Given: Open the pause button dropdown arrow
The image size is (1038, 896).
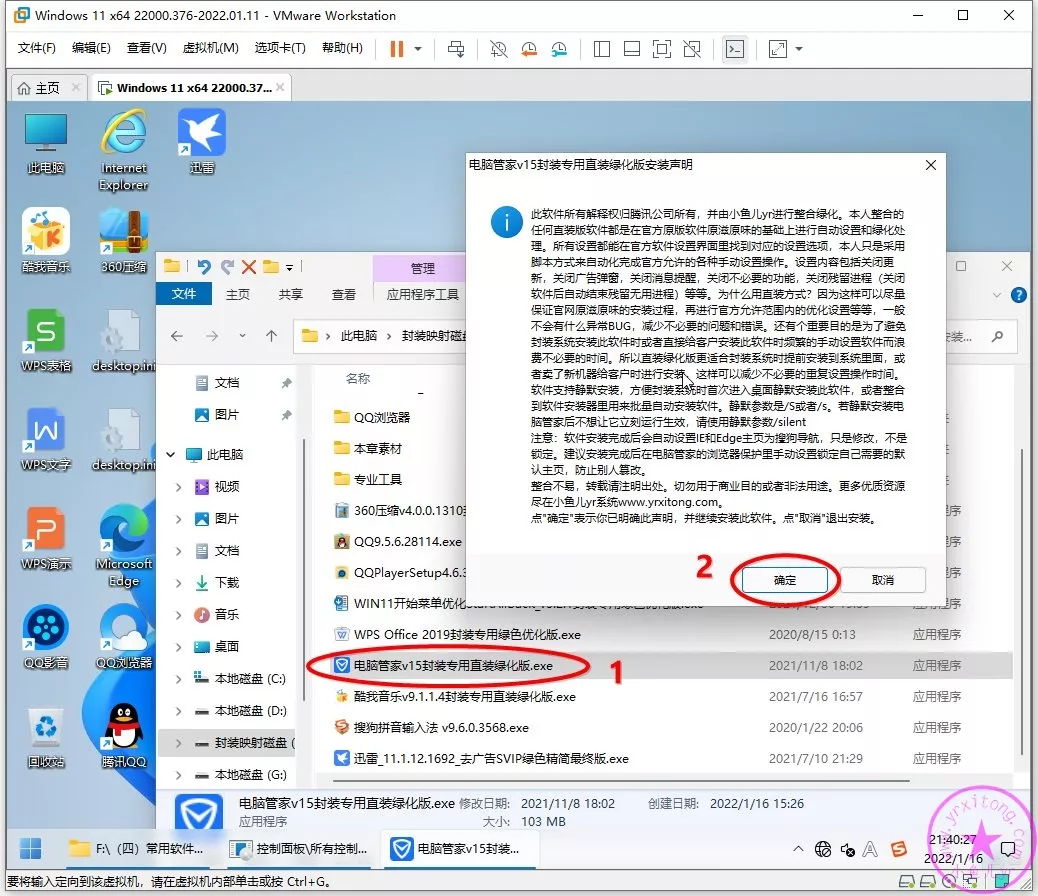Looking at the screenshot, I should tap(418, 48).
